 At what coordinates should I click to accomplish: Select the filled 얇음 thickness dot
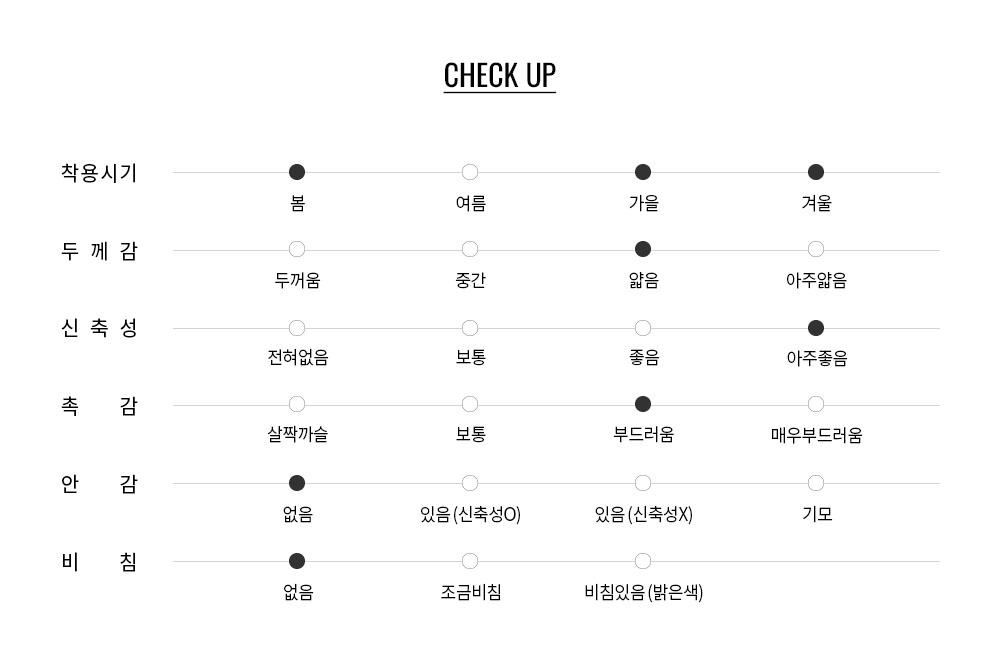pos(643,249)
